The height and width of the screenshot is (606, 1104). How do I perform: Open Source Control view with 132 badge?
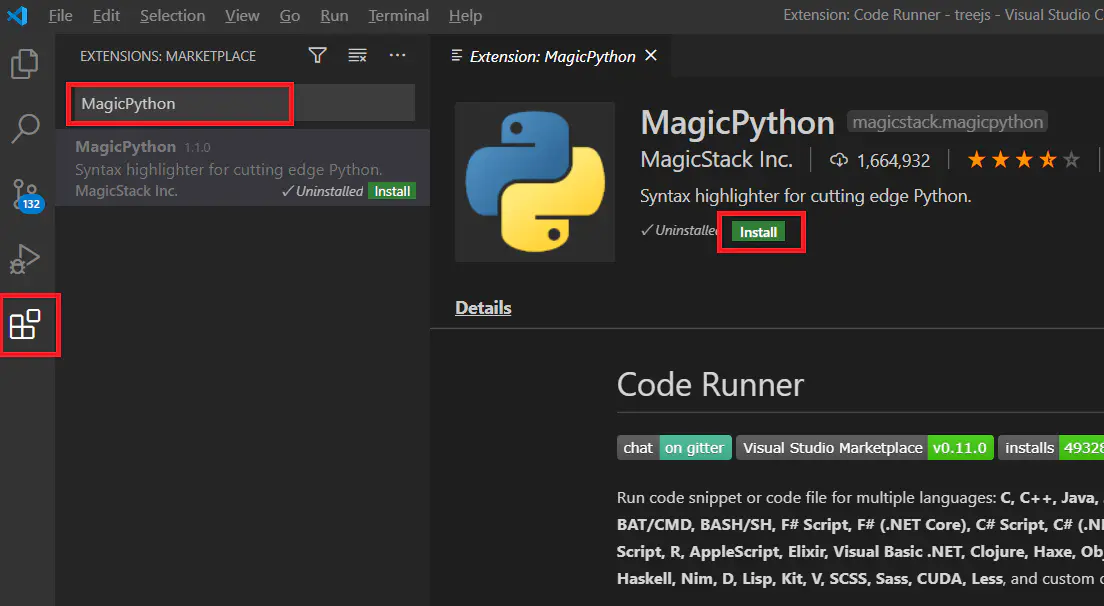point(25,194)
